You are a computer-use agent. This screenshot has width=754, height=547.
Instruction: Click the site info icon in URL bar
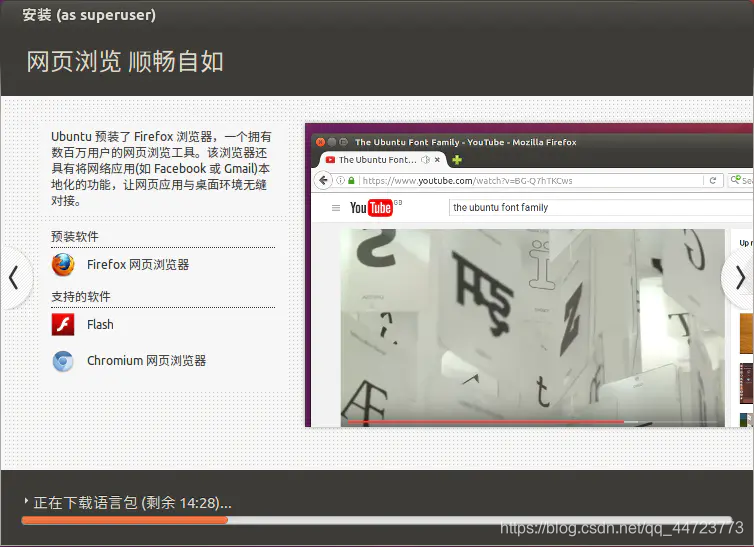(x=340, y=181)
